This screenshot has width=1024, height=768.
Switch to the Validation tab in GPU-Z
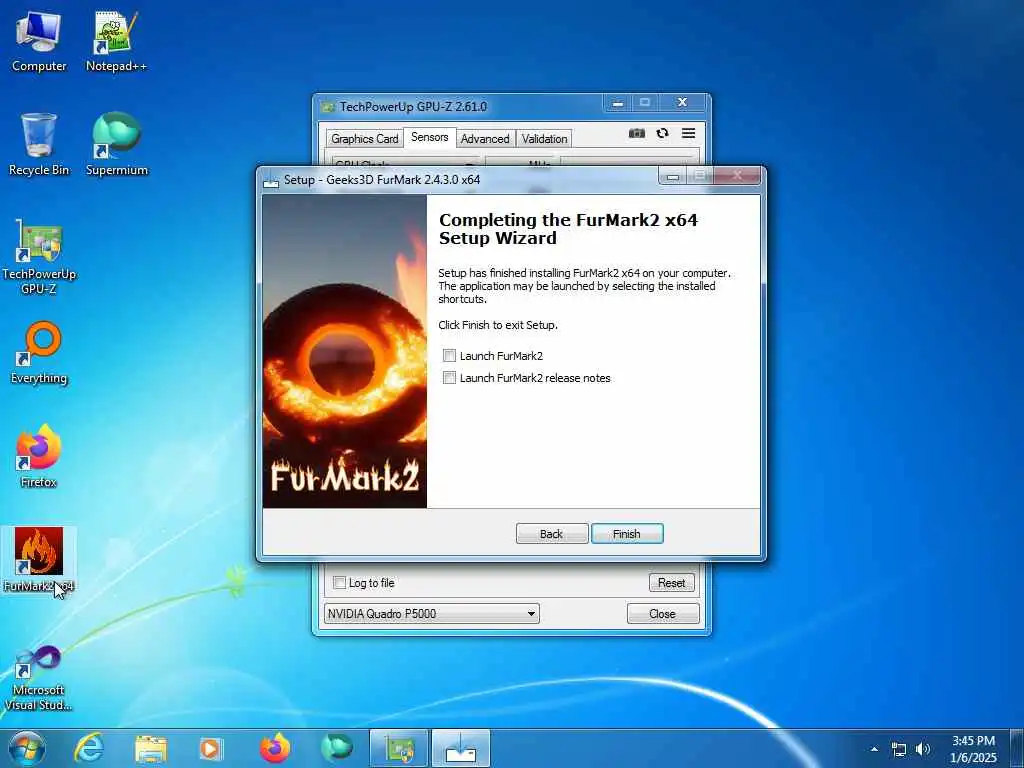pos(544,138)
